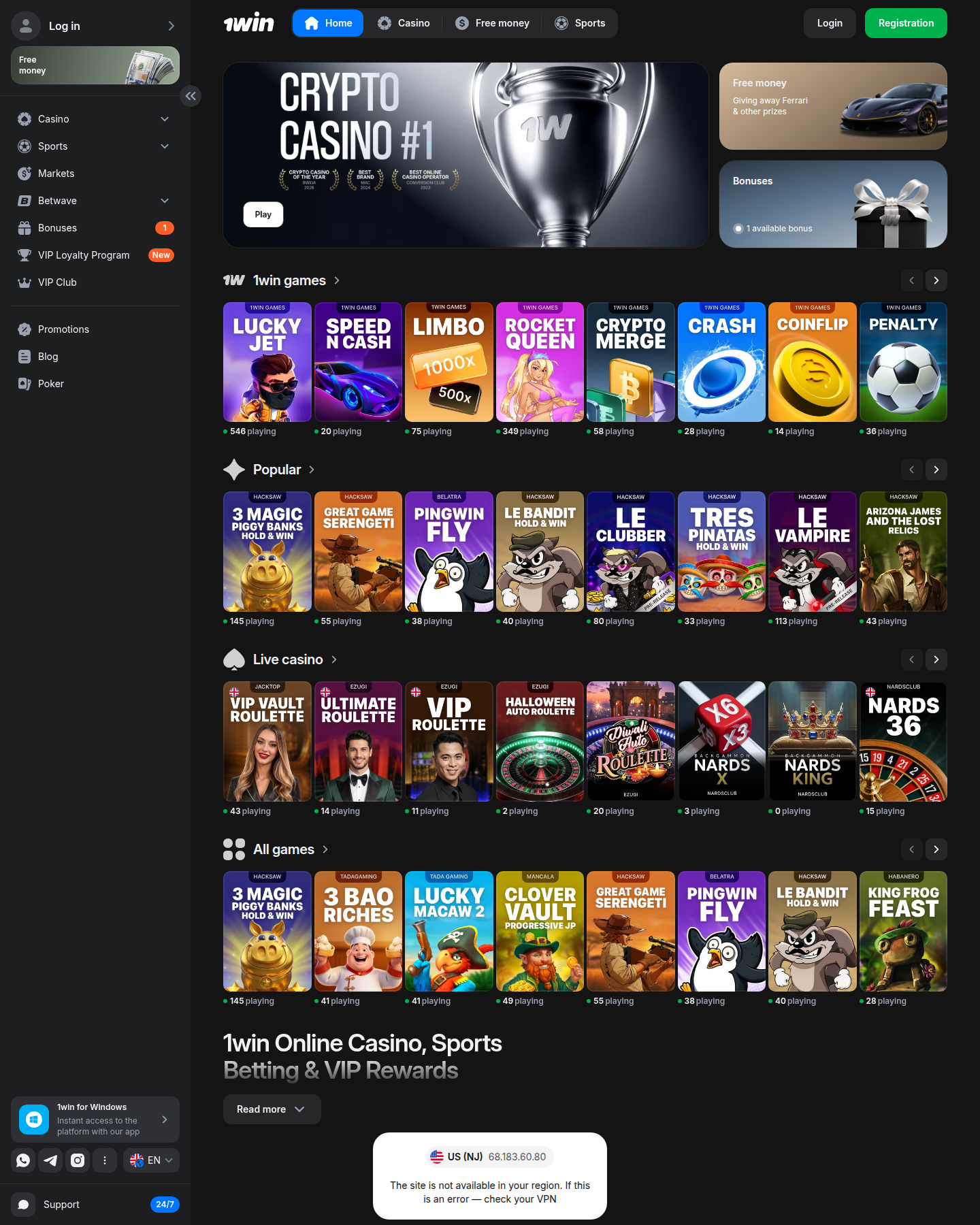
Task: Expand the Betwave sidebar section
Action: 165,201
